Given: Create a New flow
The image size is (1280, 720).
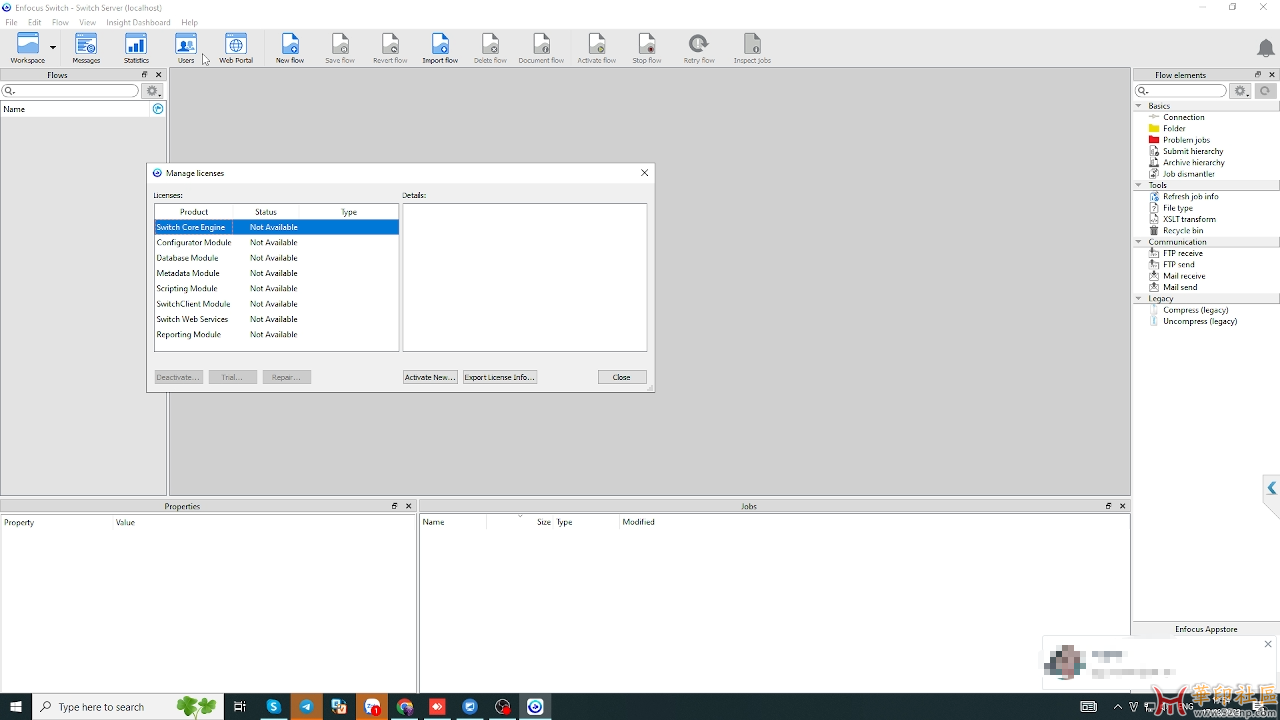Looking at the screenshot, I should (x=290, y=48).
